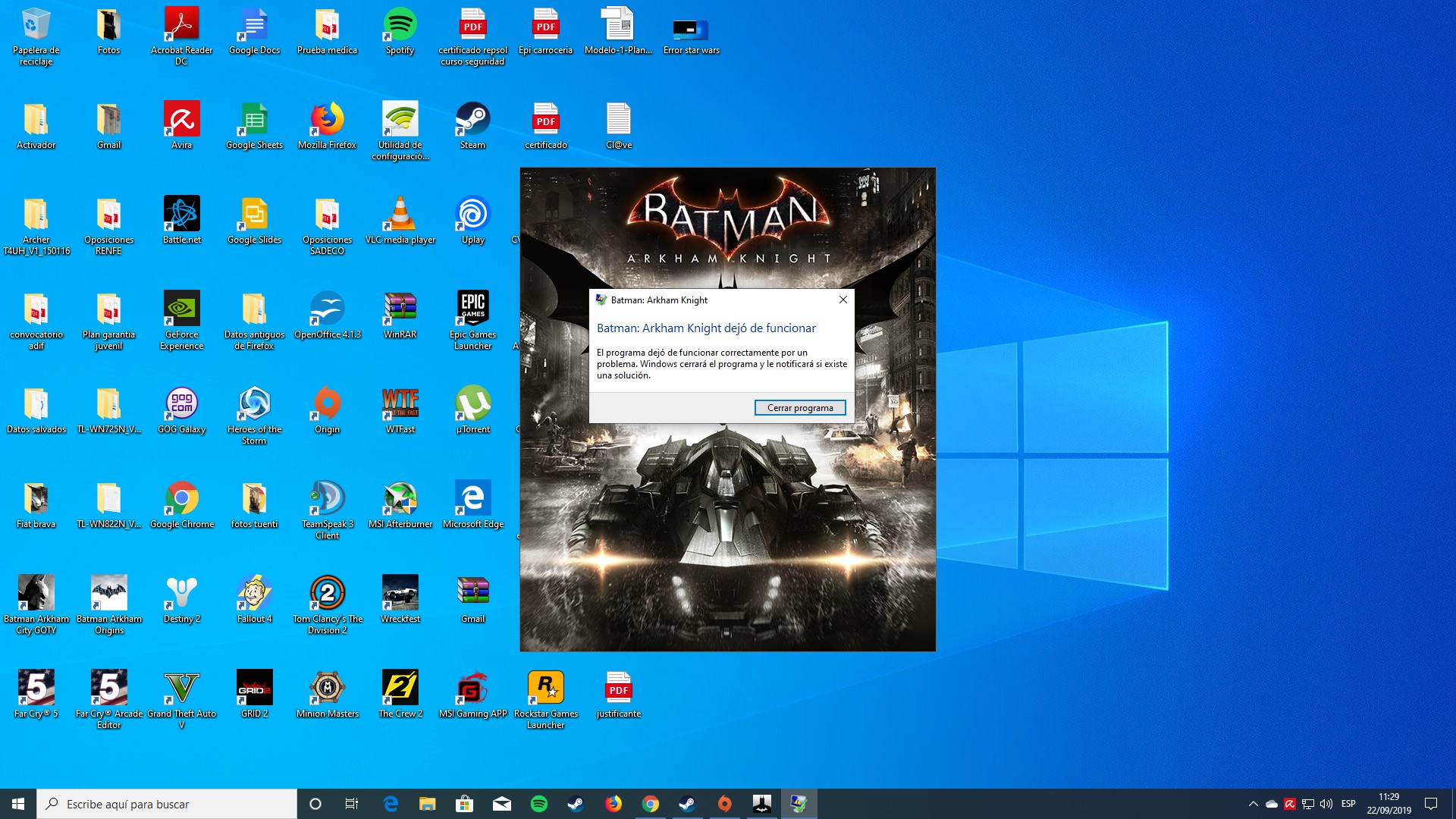Image resolution: width=1456 pixels, height=819 pixels.
Task: Open the Avira tray icon
Action: (x=1290, y=804)
